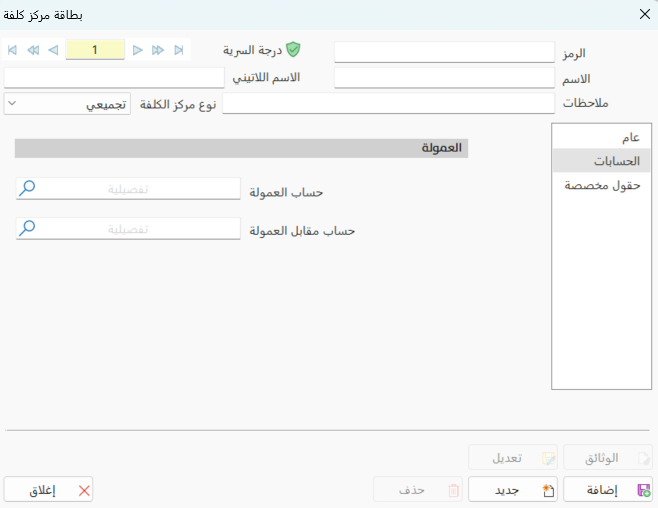Image resolution: width=658 pixels, height=508 pixels.
Task: Click the single right arrow record icon
Action: click(137, 49)
